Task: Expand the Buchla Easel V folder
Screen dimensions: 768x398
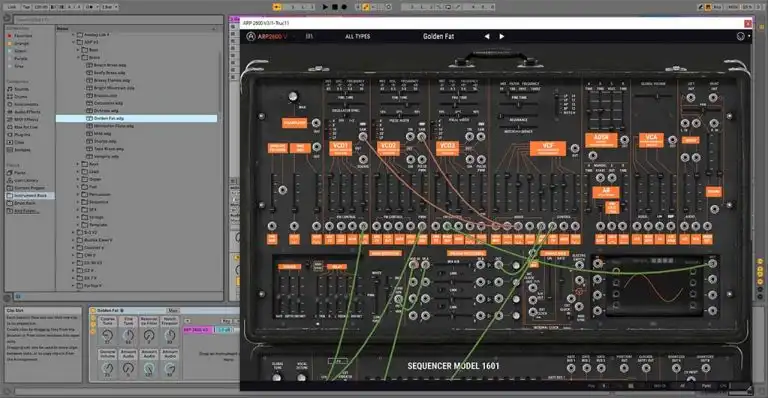Action: 73,240
